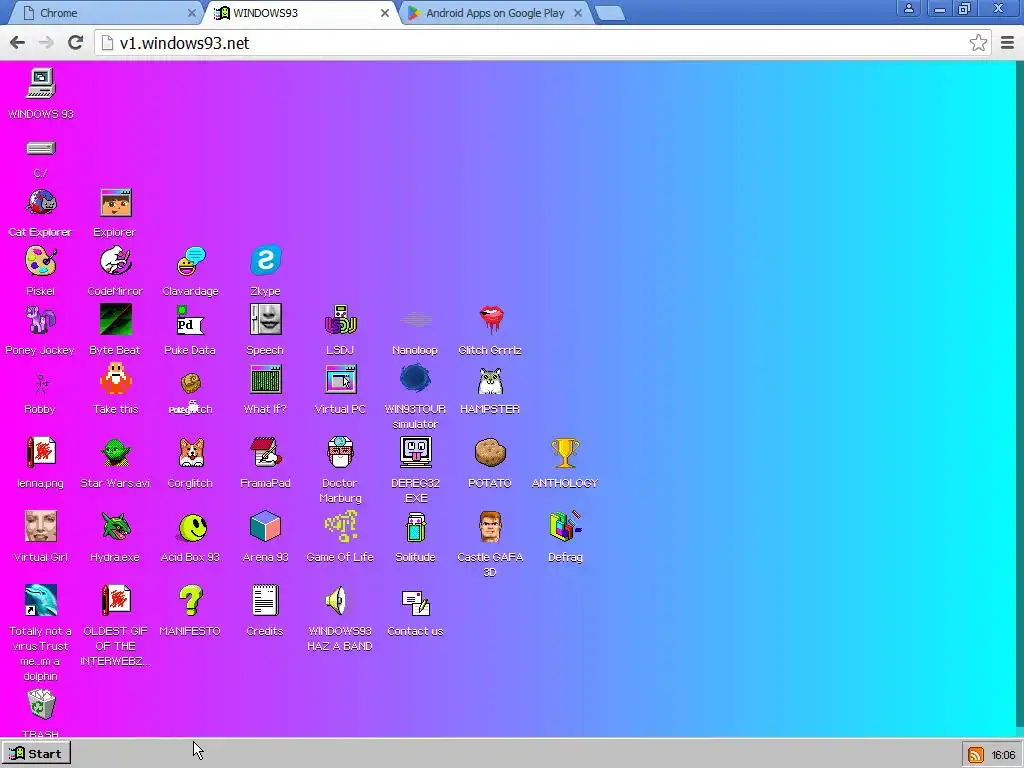Open the Credits document icon
The height and width of the screenshot is (768, 1024).
tap(265, 600)
